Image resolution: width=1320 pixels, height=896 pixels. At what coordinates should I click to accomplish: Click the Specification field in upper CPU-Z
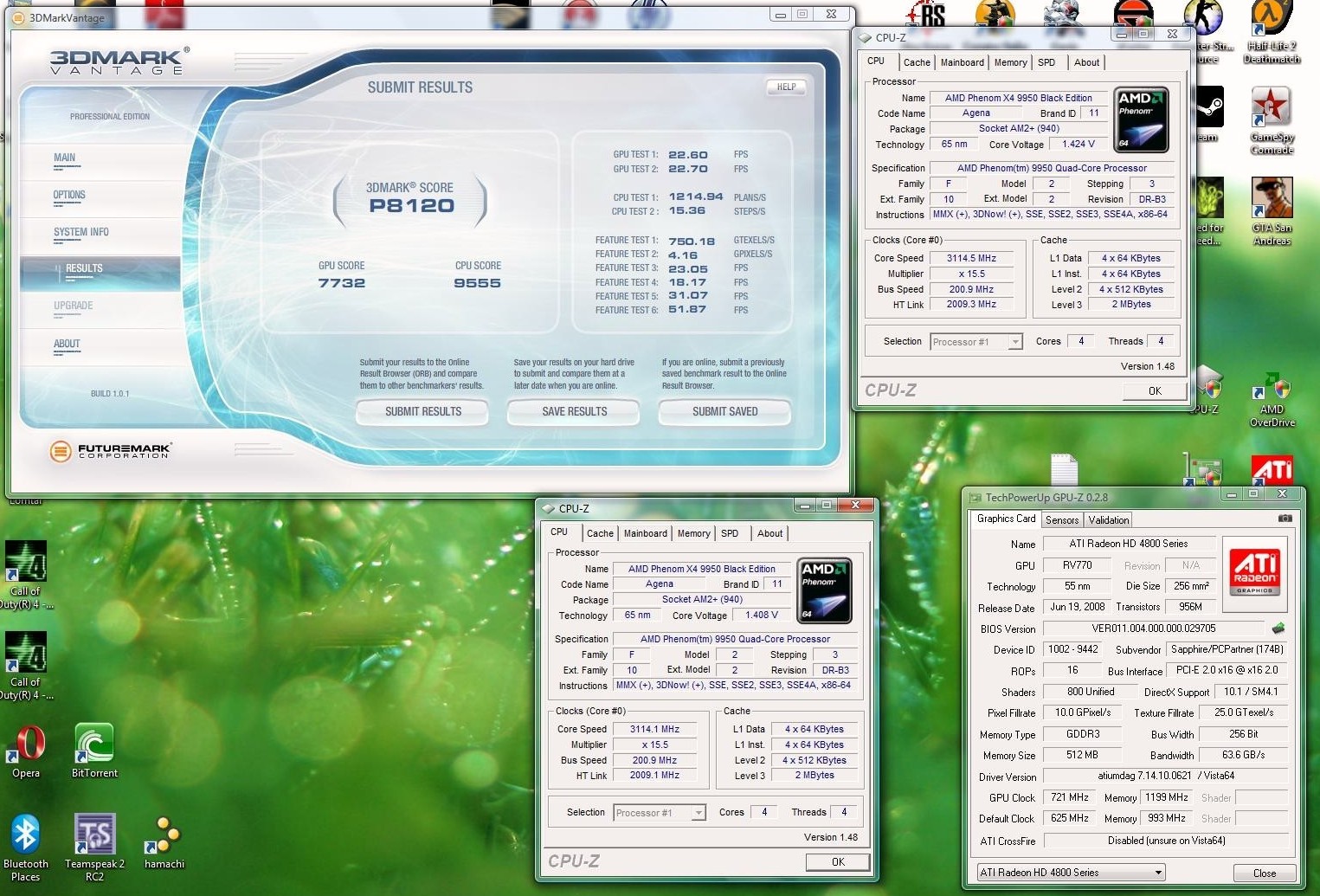(1052, 168)
